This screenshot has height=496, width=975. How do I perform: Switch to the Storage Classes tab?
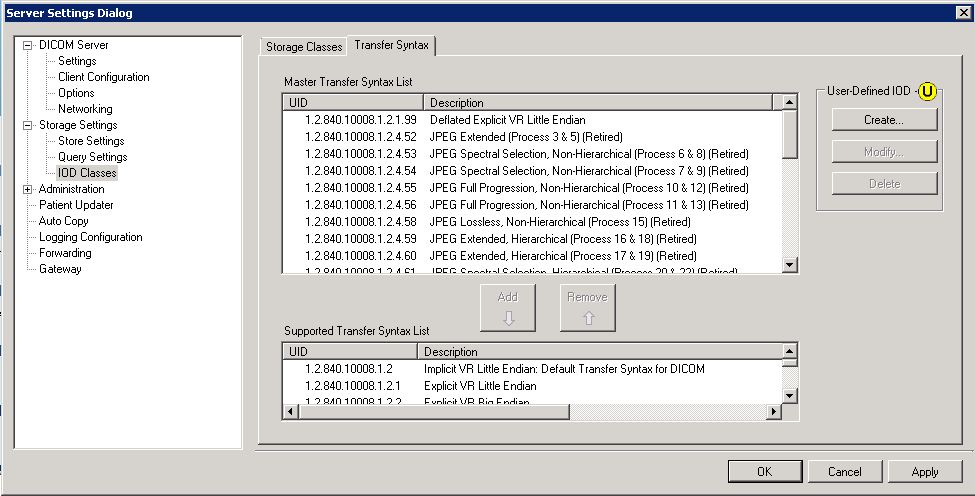[303, 47]
